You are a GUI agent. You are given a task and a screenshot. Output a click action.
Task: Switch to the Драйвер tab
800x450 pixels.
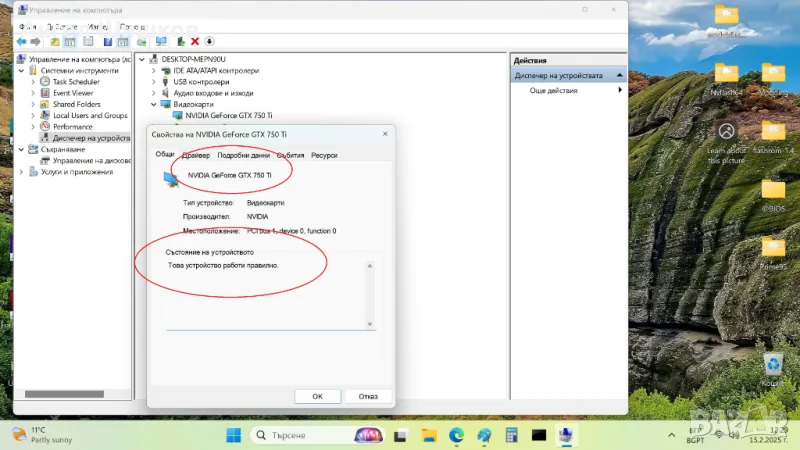(196, 155)
